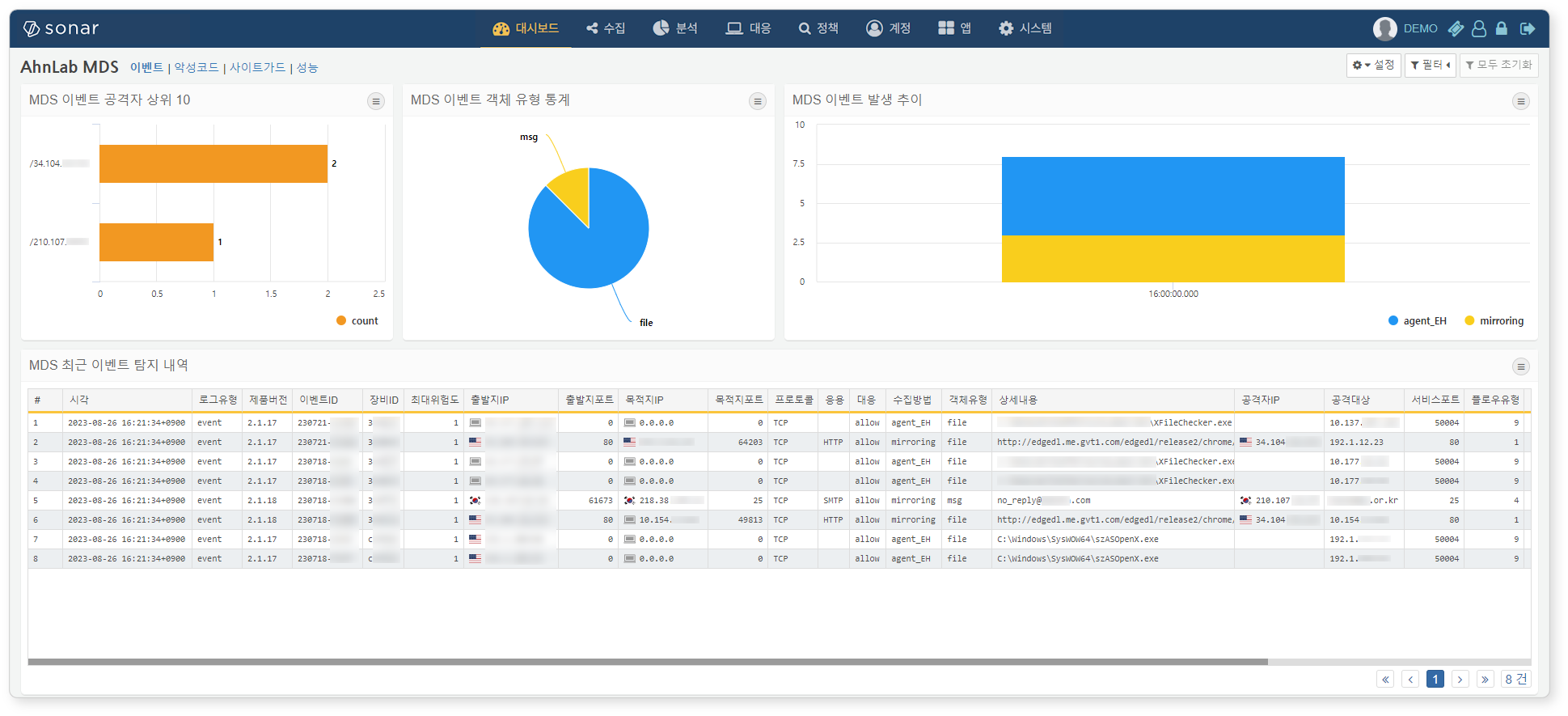Sort by 최대위험도 column header

click(x=433, y=400)
